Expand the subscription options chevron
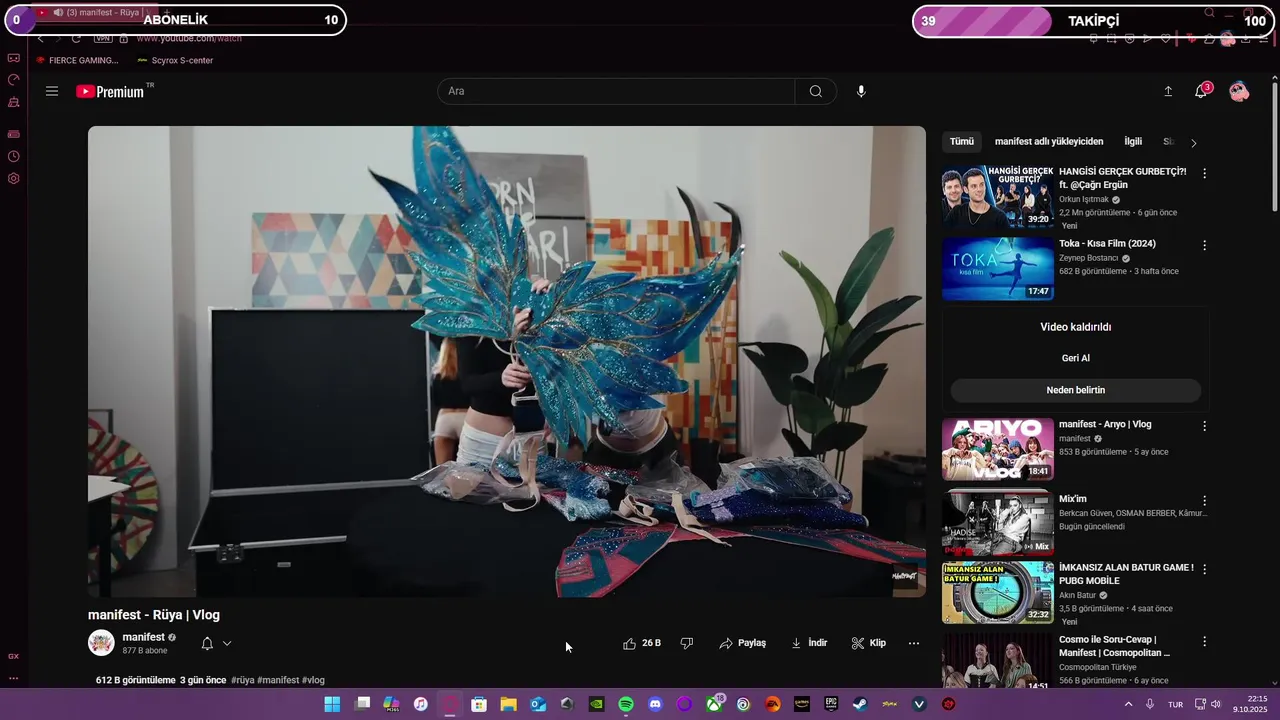 coord(227,643)
